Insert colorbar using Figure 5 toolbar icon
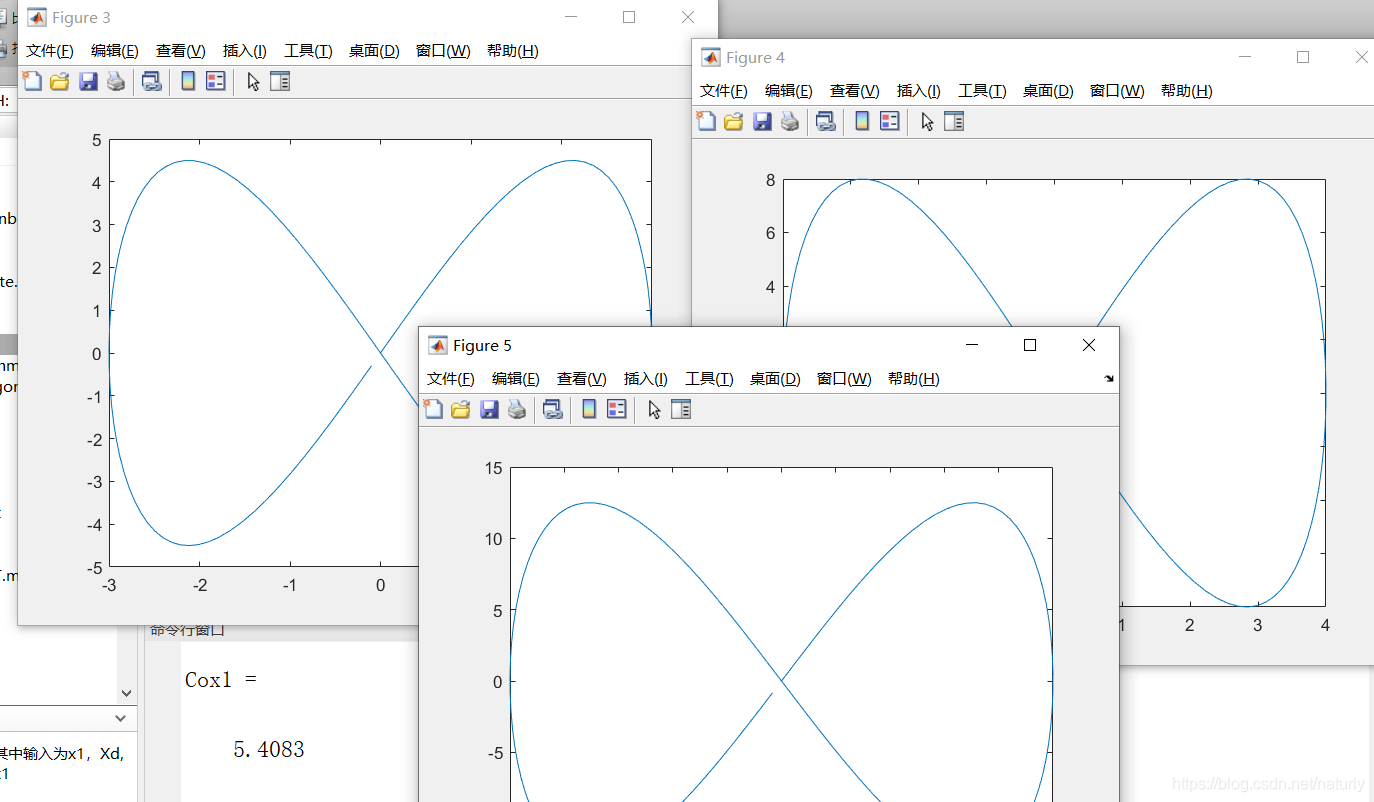Viewport: 1374px width, 802px height. tap(589, 410)
